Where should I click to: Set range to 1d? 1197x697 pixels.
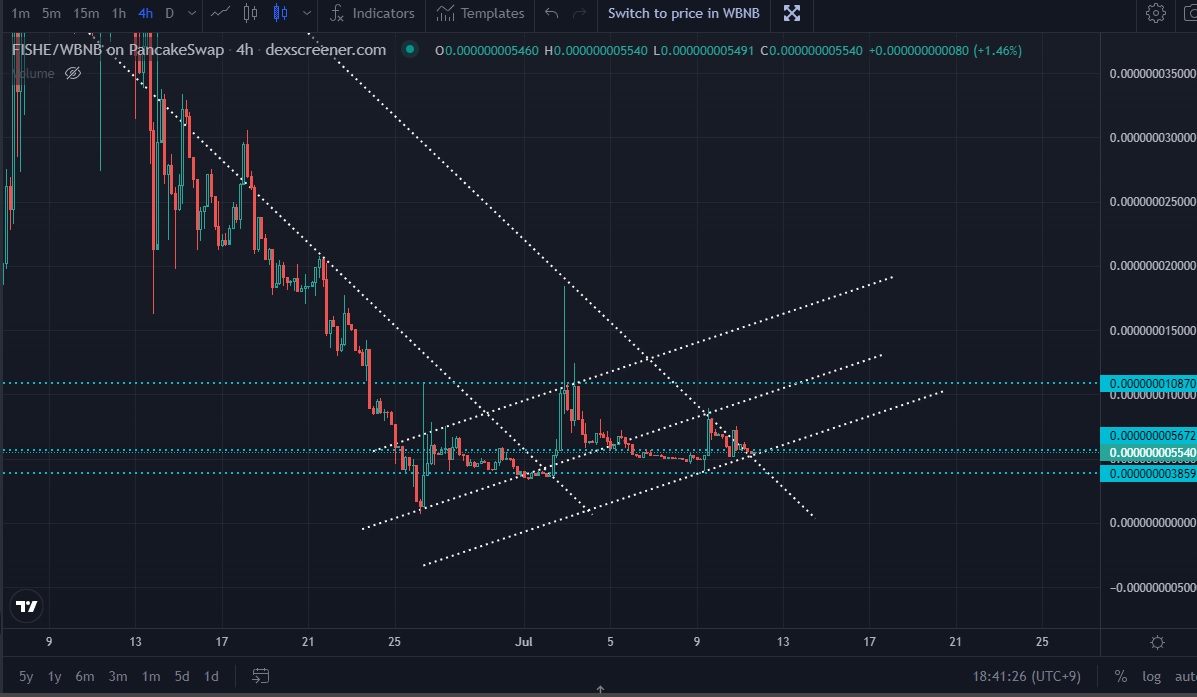211,676
